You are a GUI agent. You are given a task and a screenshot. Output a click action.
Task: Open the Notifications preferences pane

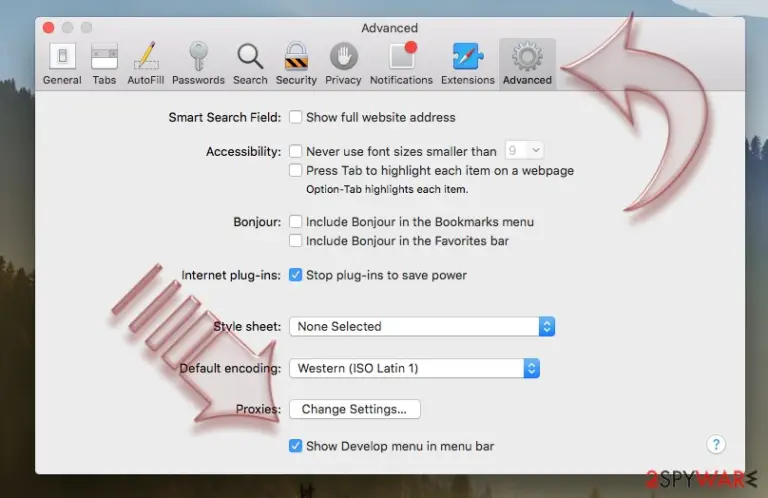pyautogui.click(x=401, y=64)
